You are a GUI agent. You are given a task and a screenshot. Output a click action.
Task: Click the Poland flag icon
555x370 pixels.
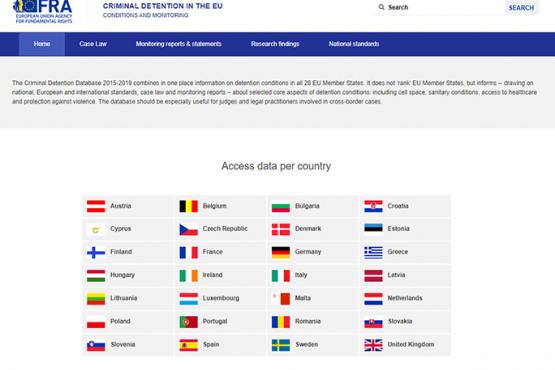pos(96,322)
